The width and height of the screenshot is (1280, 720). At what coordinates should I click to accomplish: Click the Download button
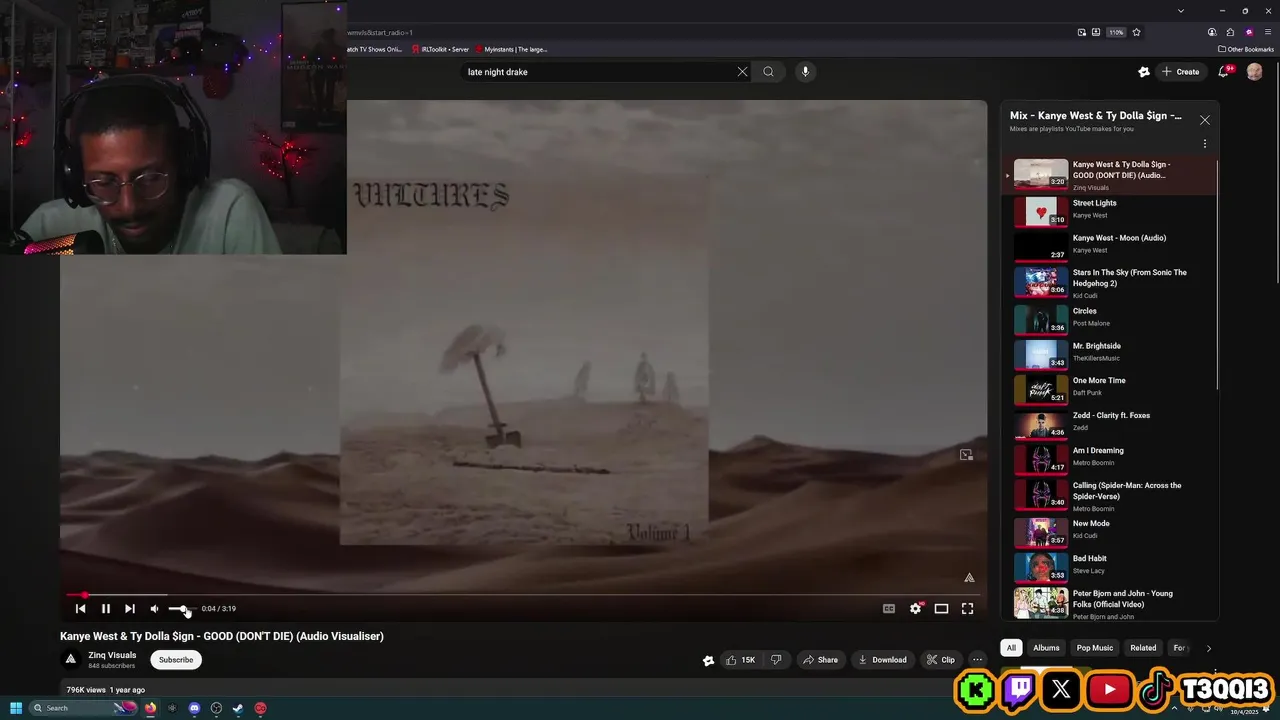[882, 660]
